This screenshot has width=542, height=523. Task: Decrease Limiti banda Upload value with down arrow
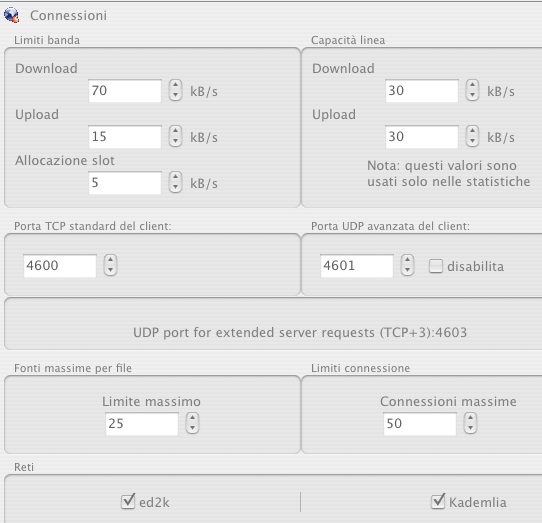tap(176, 141)
